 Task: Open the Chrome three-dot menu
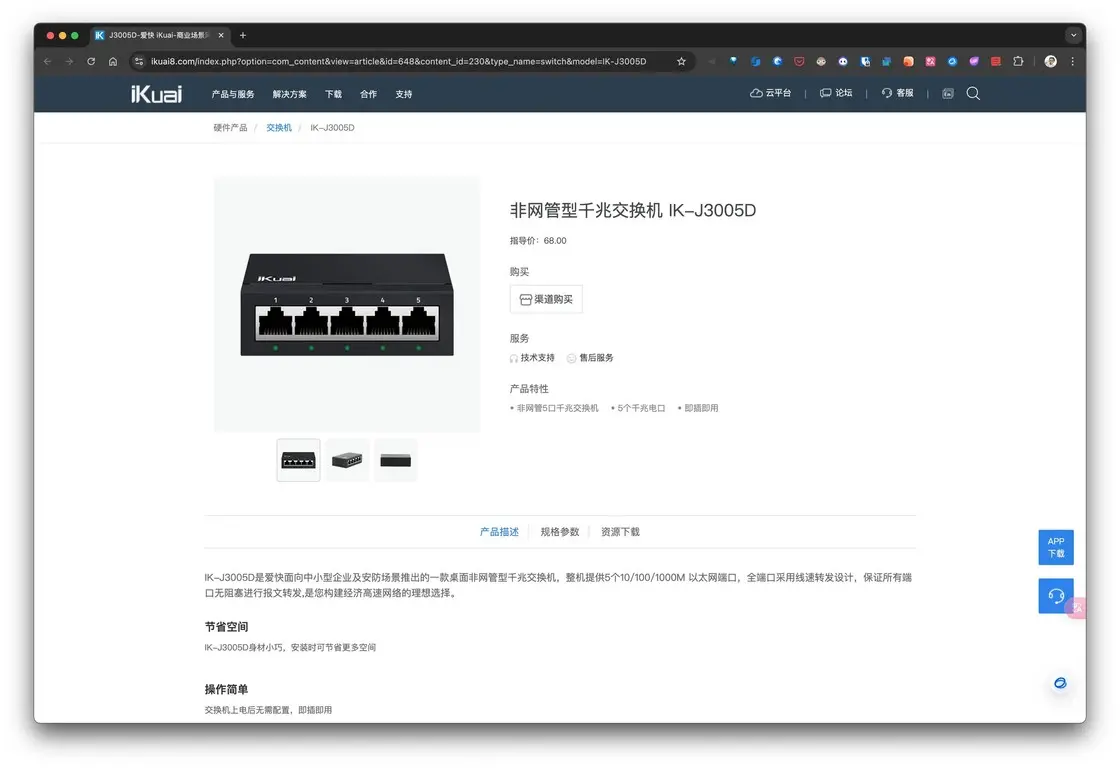pos(1072,61)
